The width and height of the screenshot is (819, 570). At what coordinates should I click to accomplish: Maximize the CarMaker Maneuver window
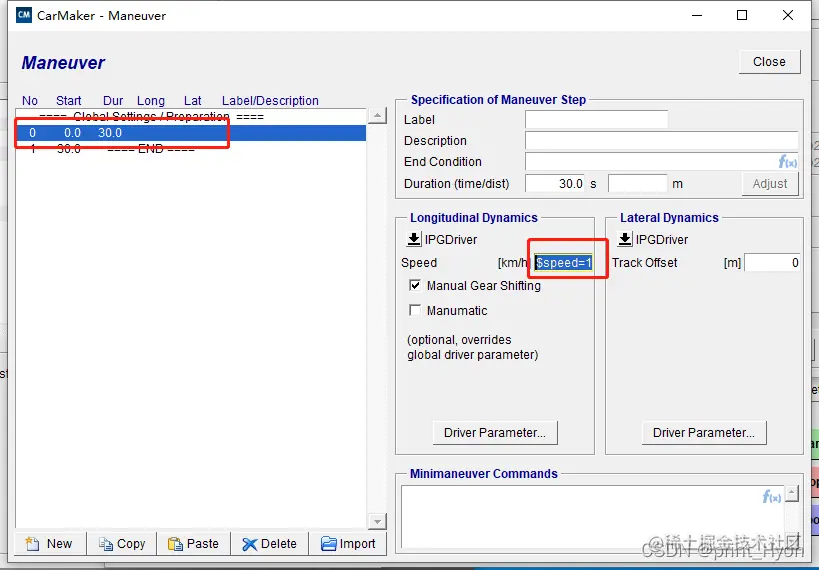click(742, 15)
